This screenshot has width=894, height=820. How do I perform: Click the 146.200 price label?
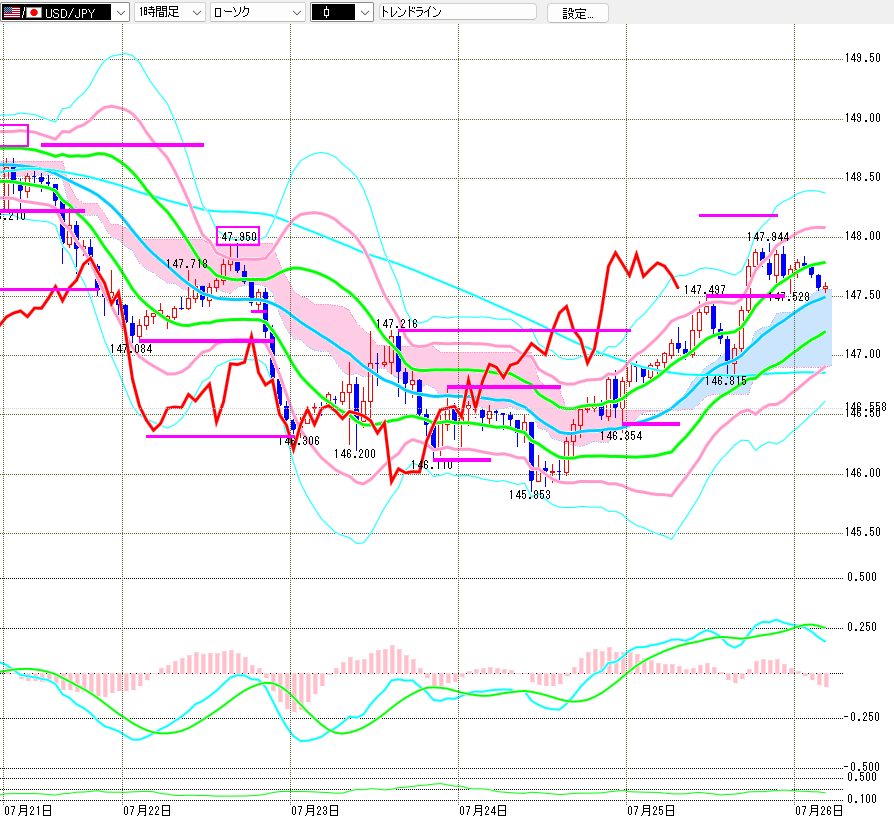pyautogui.click(x=355, y=454)
